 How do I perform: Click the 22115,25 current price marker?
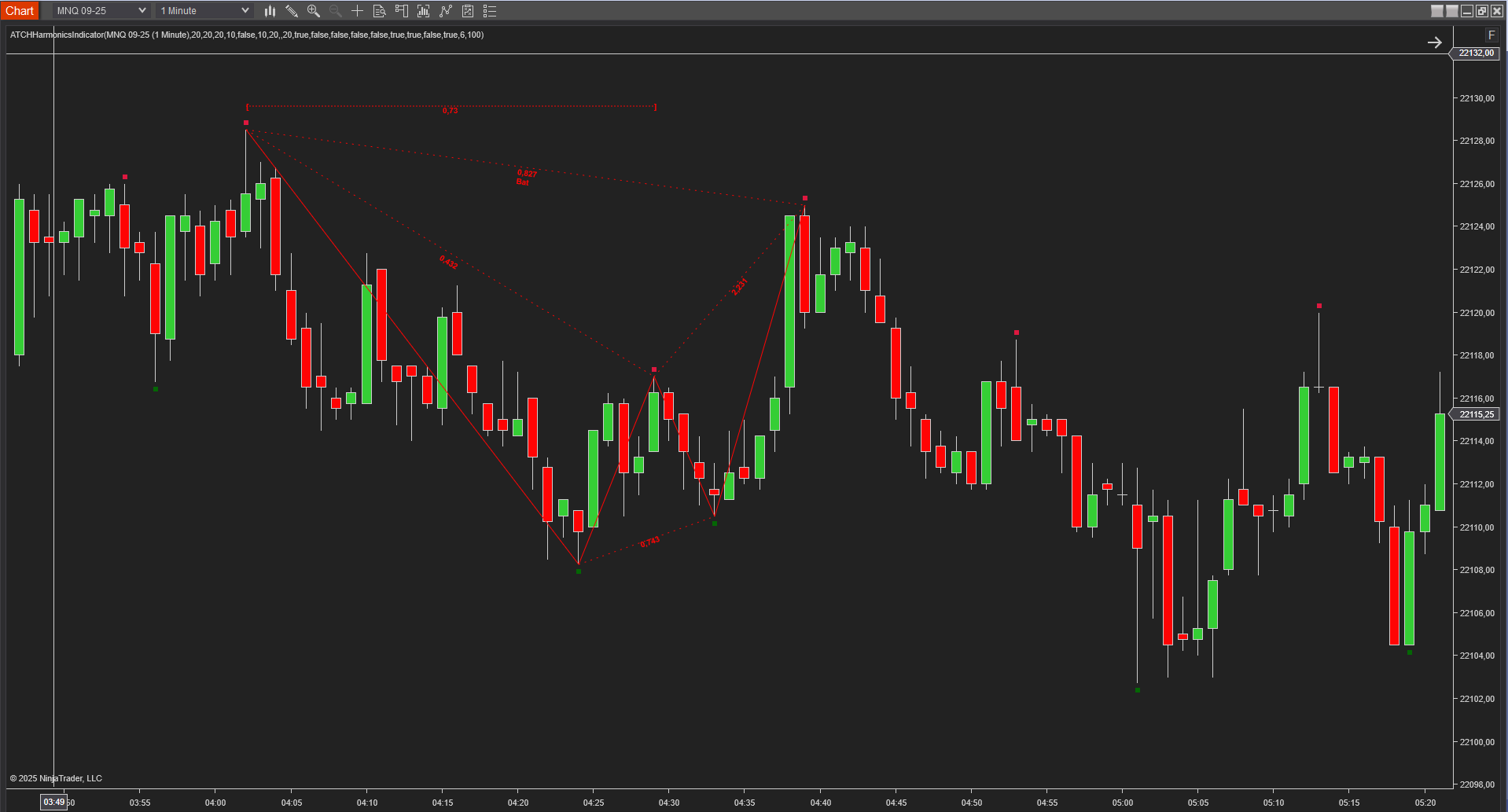1475,414
